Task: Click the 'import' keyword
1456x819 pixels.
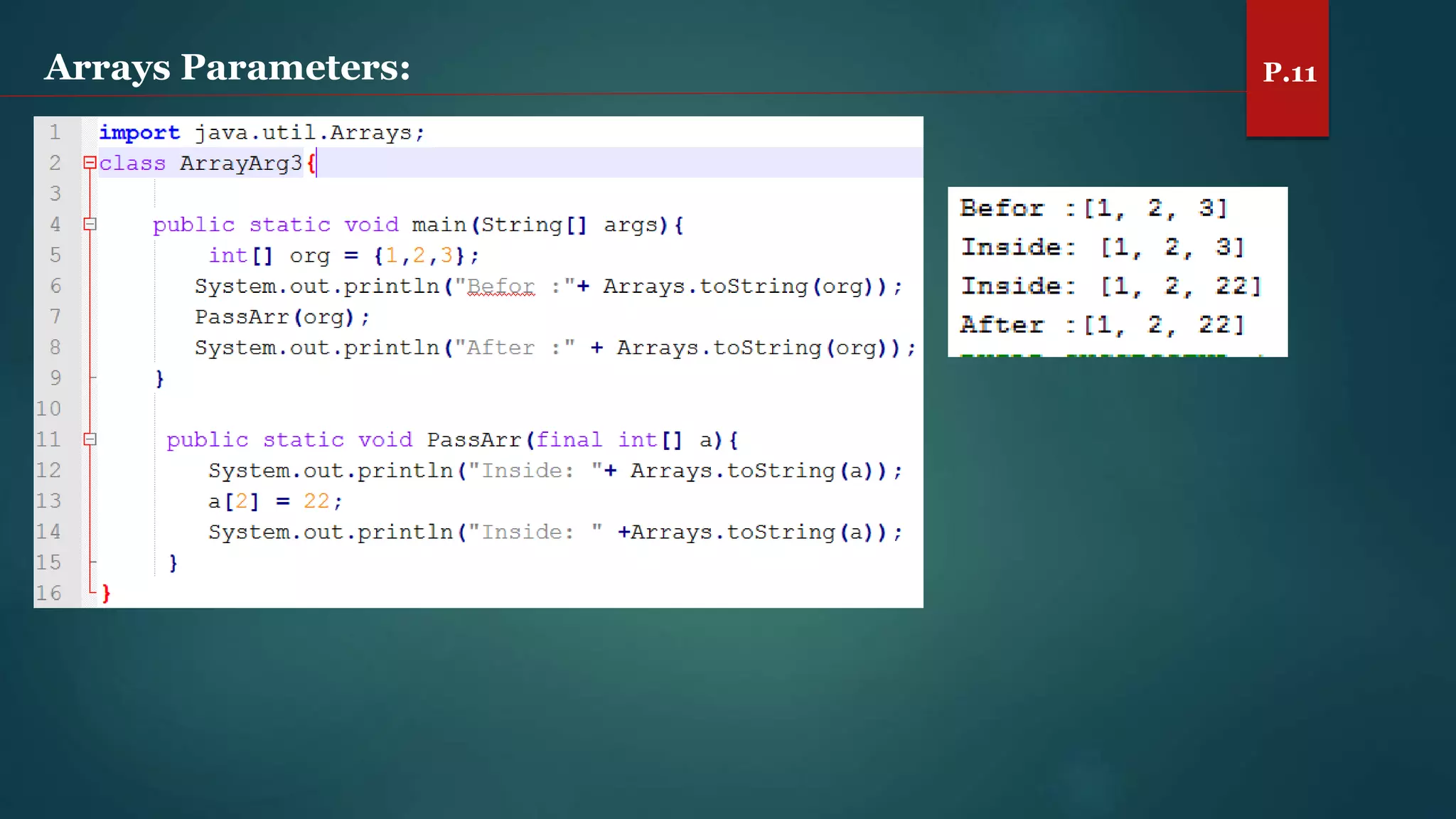Action: (x=139, y=134)
